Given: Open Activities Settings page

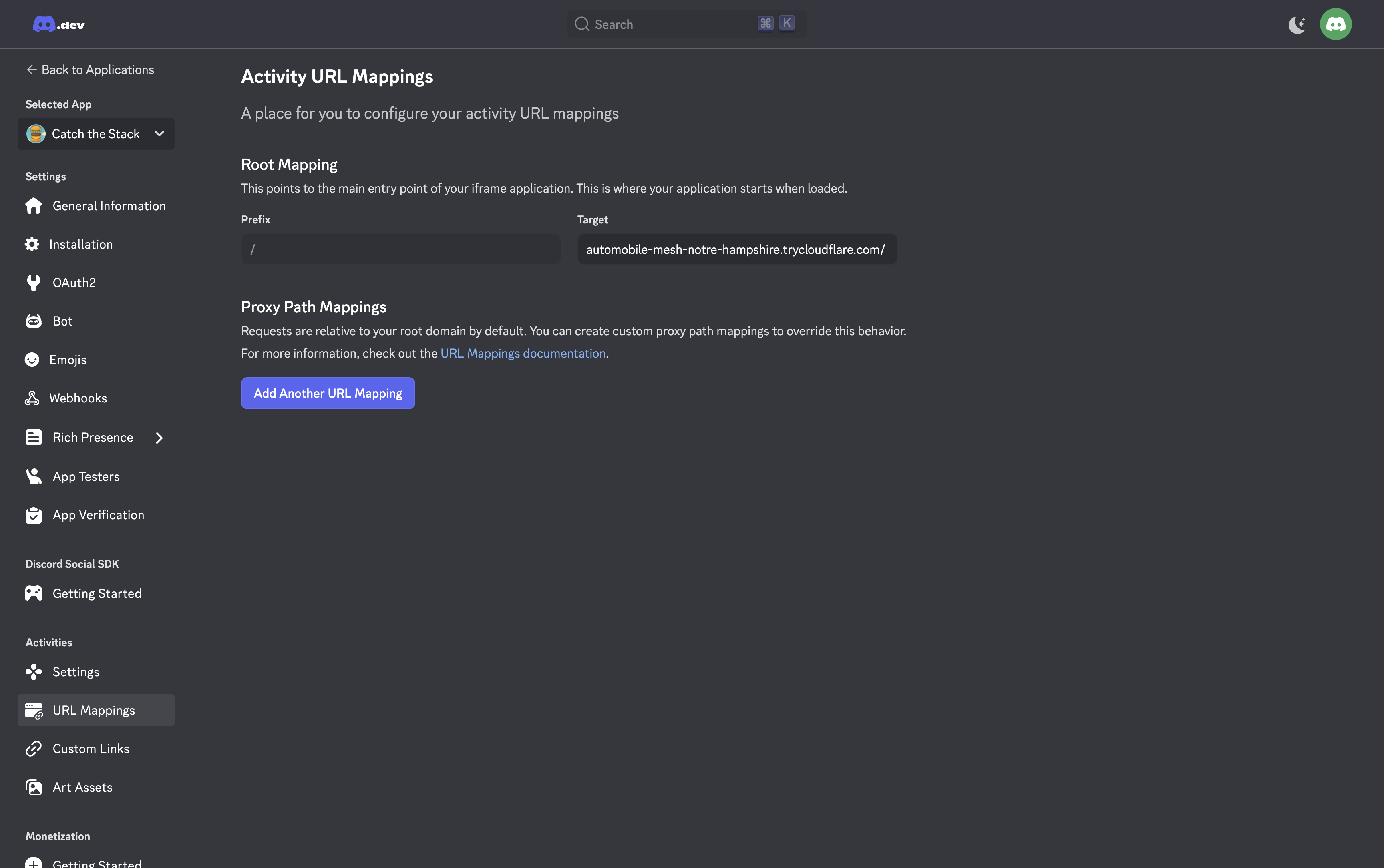Looking at the screenshot, I should coord(76,672).
